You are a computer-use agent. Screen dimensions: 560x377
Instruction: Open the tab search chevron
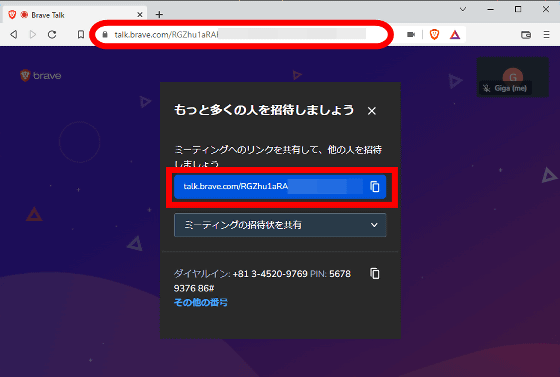coord(463,9)
